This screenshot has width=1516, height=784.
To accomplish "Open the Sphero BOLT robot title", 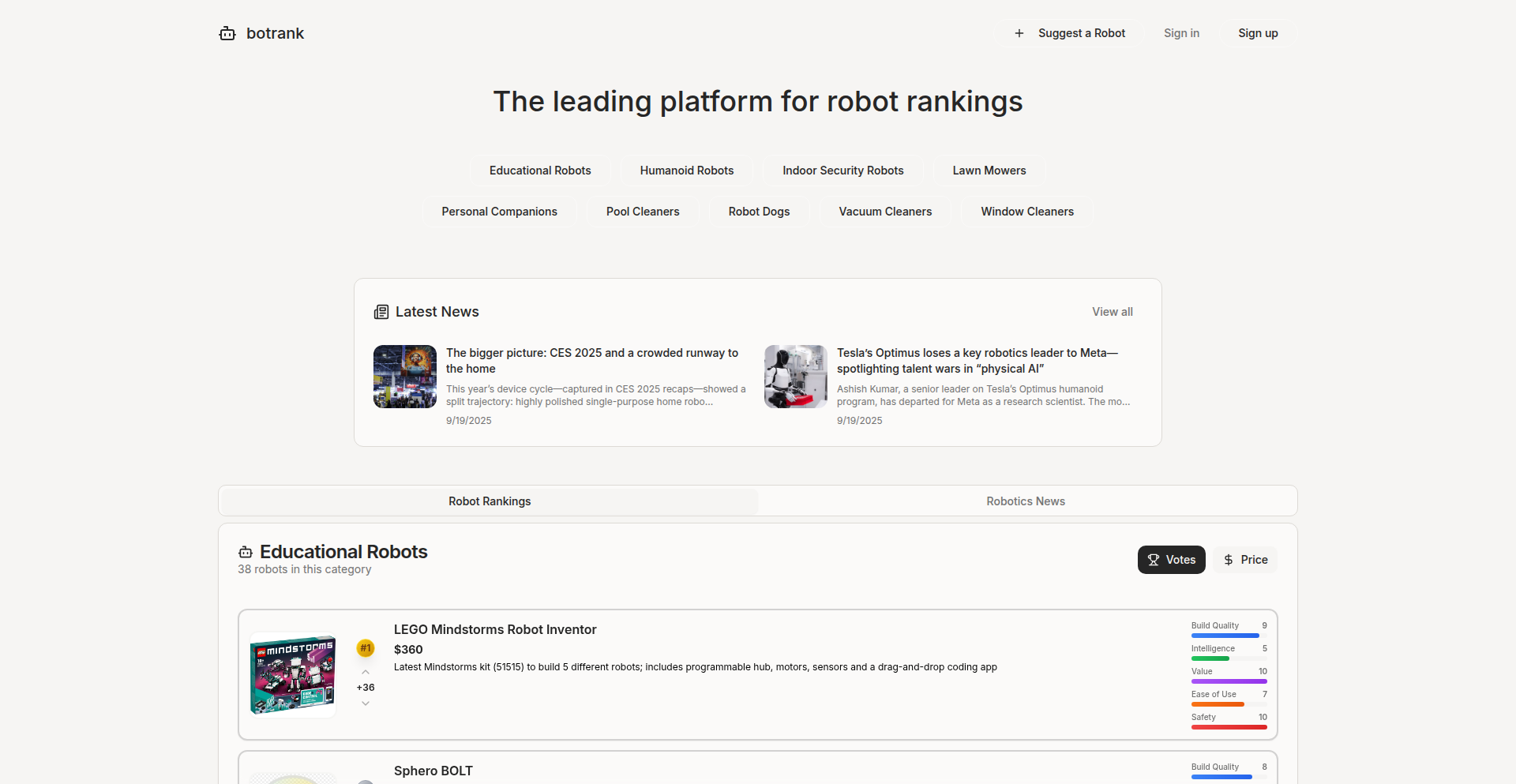I will 433,771.
